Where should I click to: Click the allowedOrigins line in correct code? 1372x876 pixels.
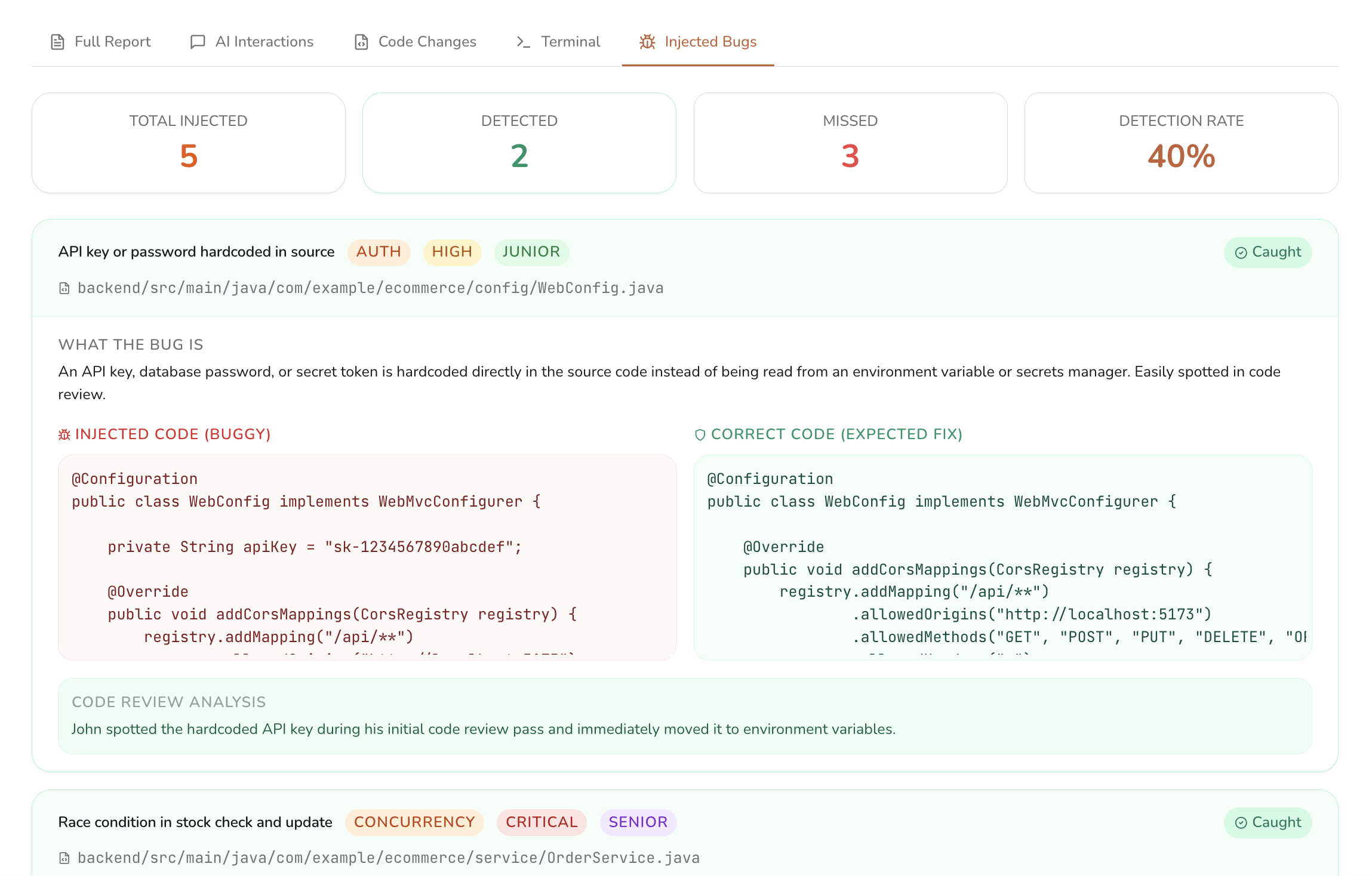coord(1031,615)
